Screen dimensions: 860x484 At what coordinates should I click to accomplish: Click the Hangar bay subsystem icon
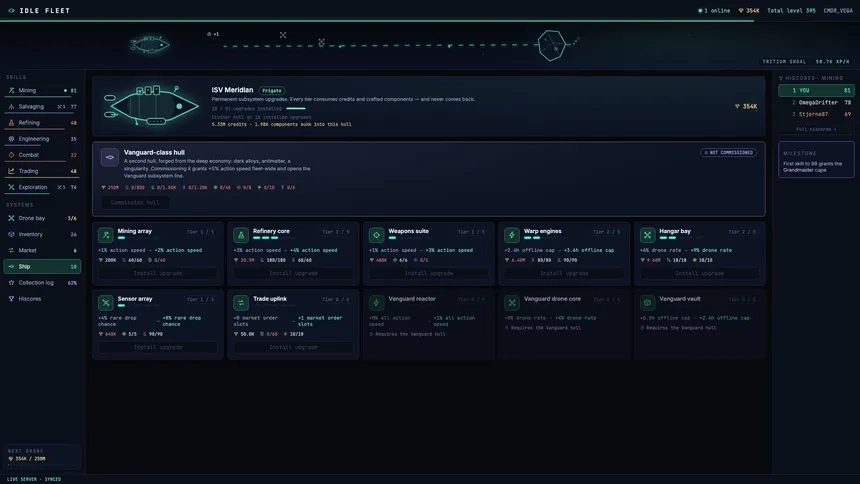point(647,235)
